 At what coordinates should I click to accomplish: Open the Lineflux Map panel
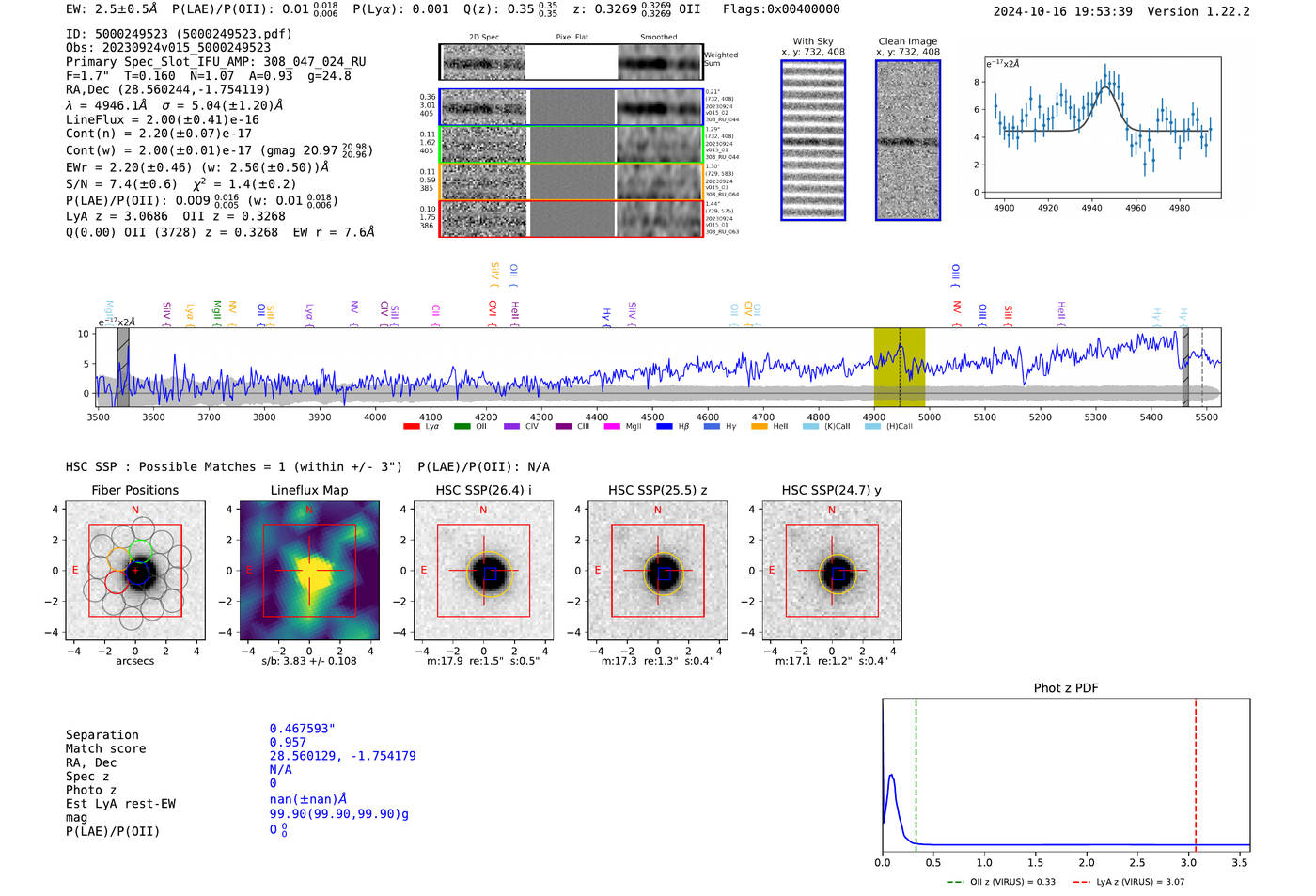tap(309, 570)
